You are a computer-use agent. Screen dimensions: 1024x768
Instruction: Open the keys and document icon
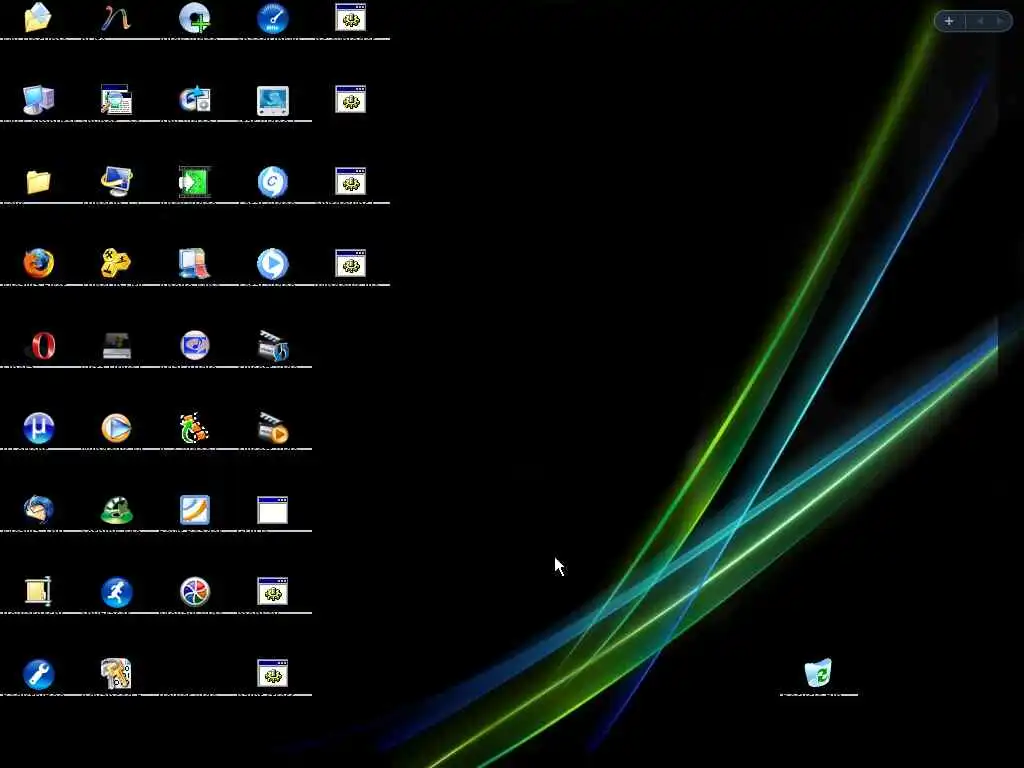click(x=116, y=673)
